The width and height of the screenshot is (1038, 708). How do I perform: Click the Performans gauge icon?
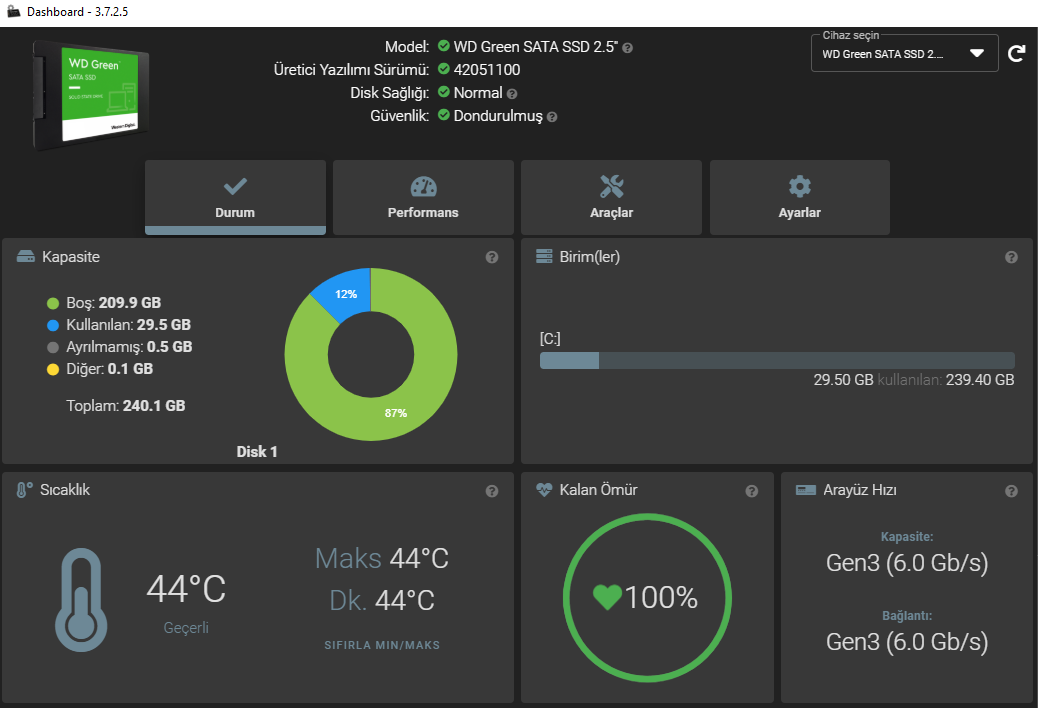424,187
